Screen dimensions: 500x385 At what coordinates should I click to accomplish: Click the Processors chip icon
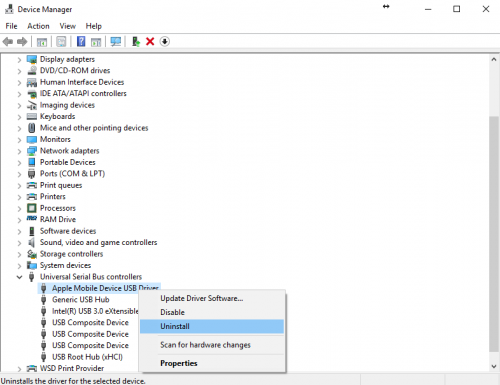point(32,208)
